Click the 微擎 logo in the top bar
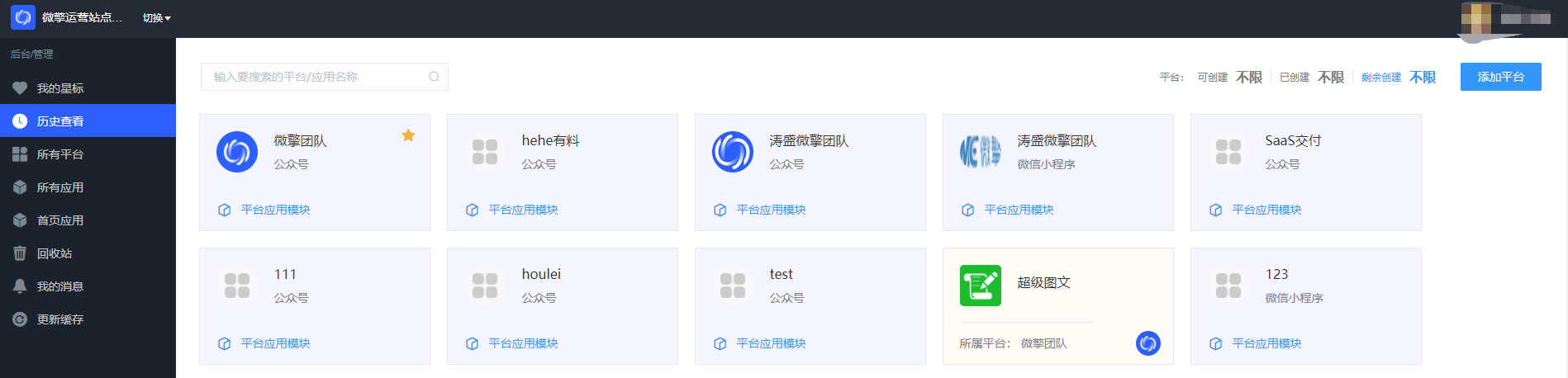The width and height of the screenshot is (1568, 378). click(x=23, y=17)
